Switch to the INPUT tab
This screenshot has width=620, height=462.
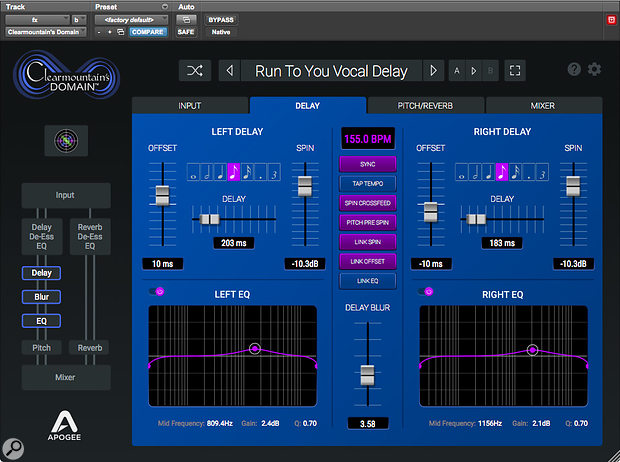coord(190,106)
